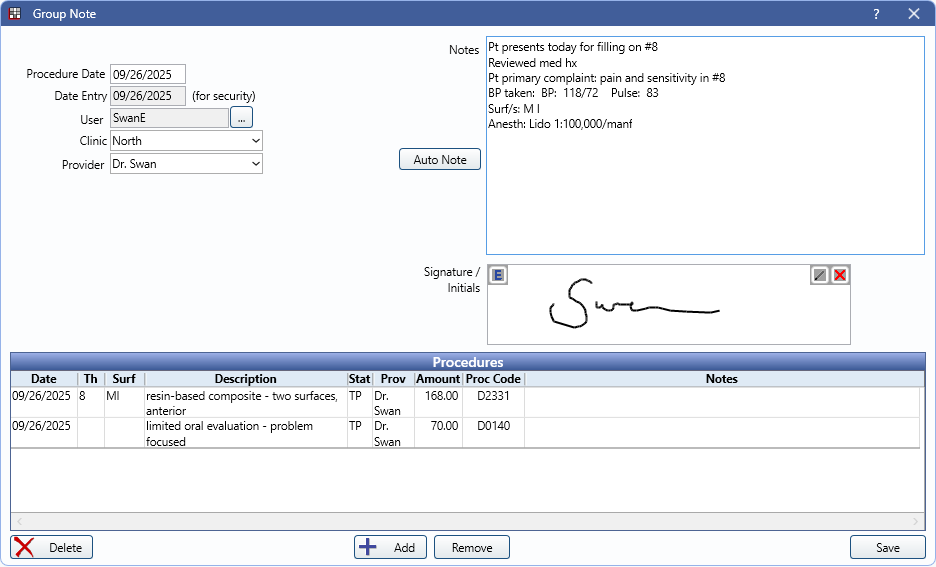Click the signature pen stylus icon
The image size is (936, 567).
[x=820, y=275]
